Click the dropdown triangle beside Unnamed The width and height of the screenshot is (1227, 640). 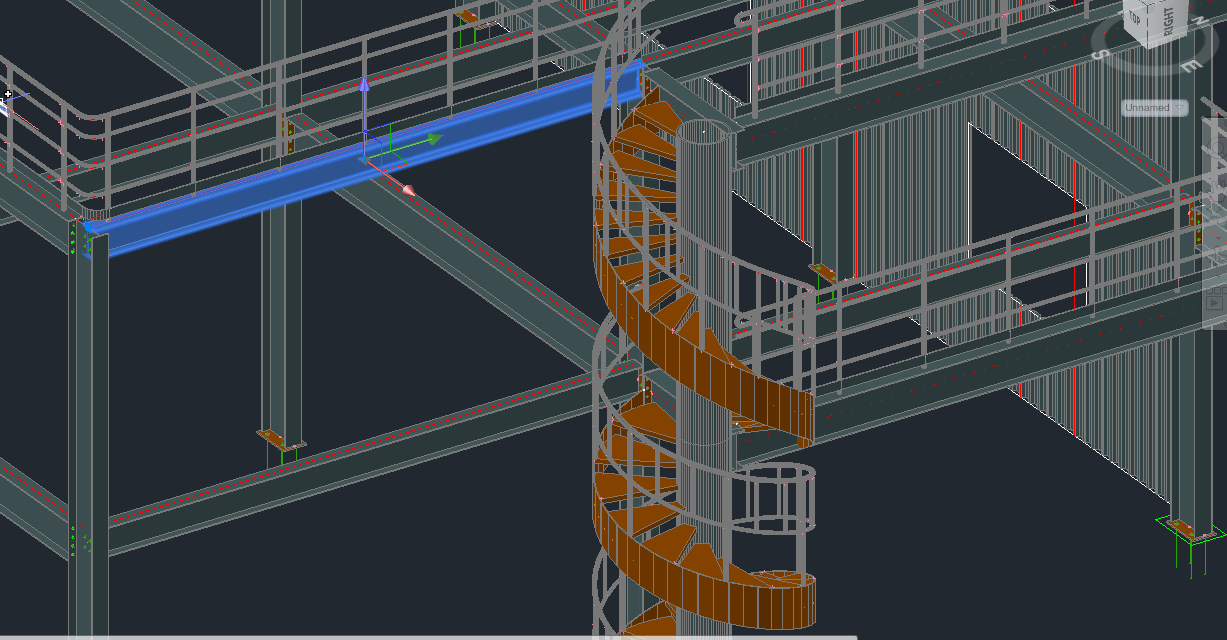tap(1179, 107)
